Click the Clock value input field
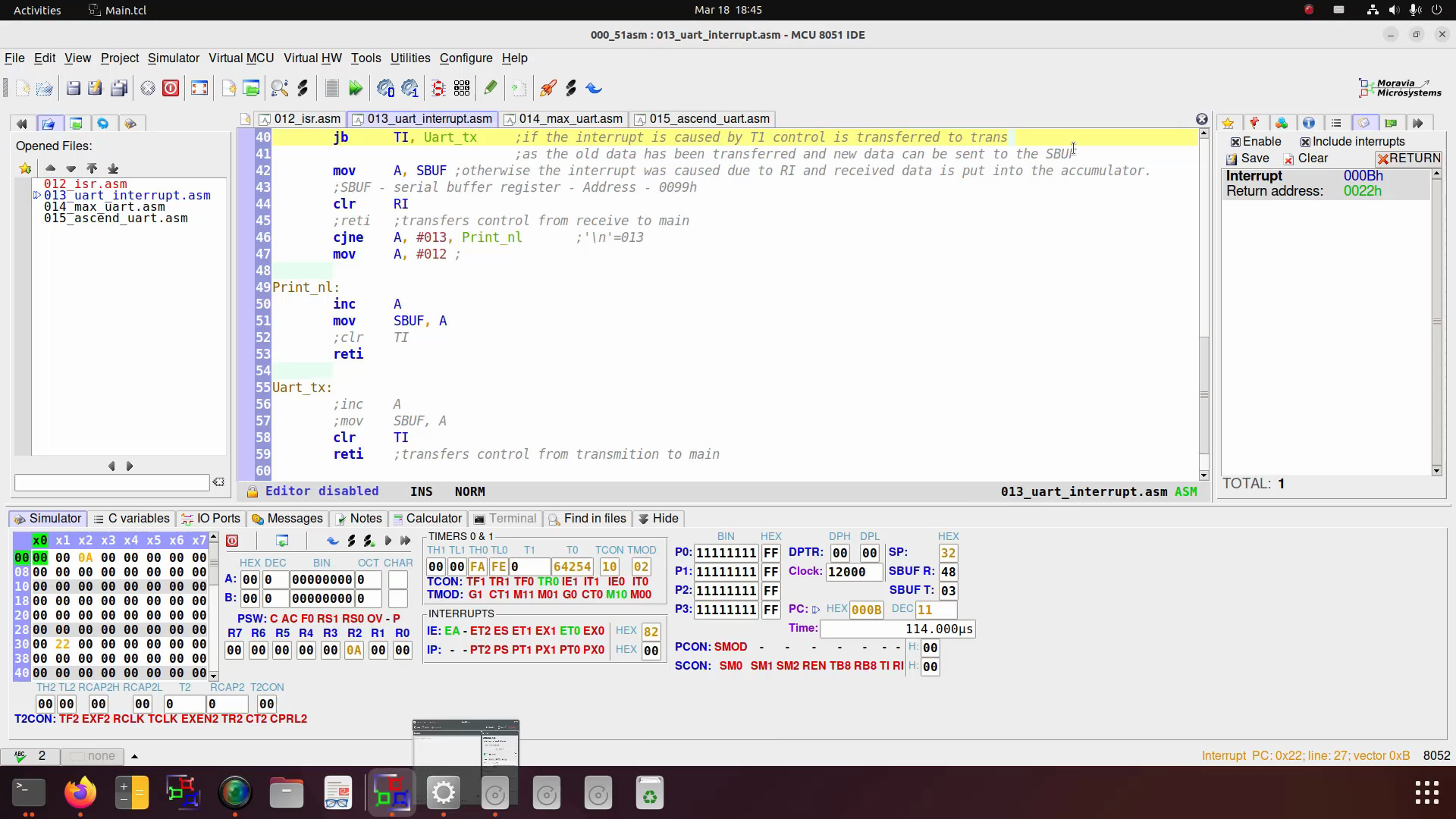 [853, 572]
